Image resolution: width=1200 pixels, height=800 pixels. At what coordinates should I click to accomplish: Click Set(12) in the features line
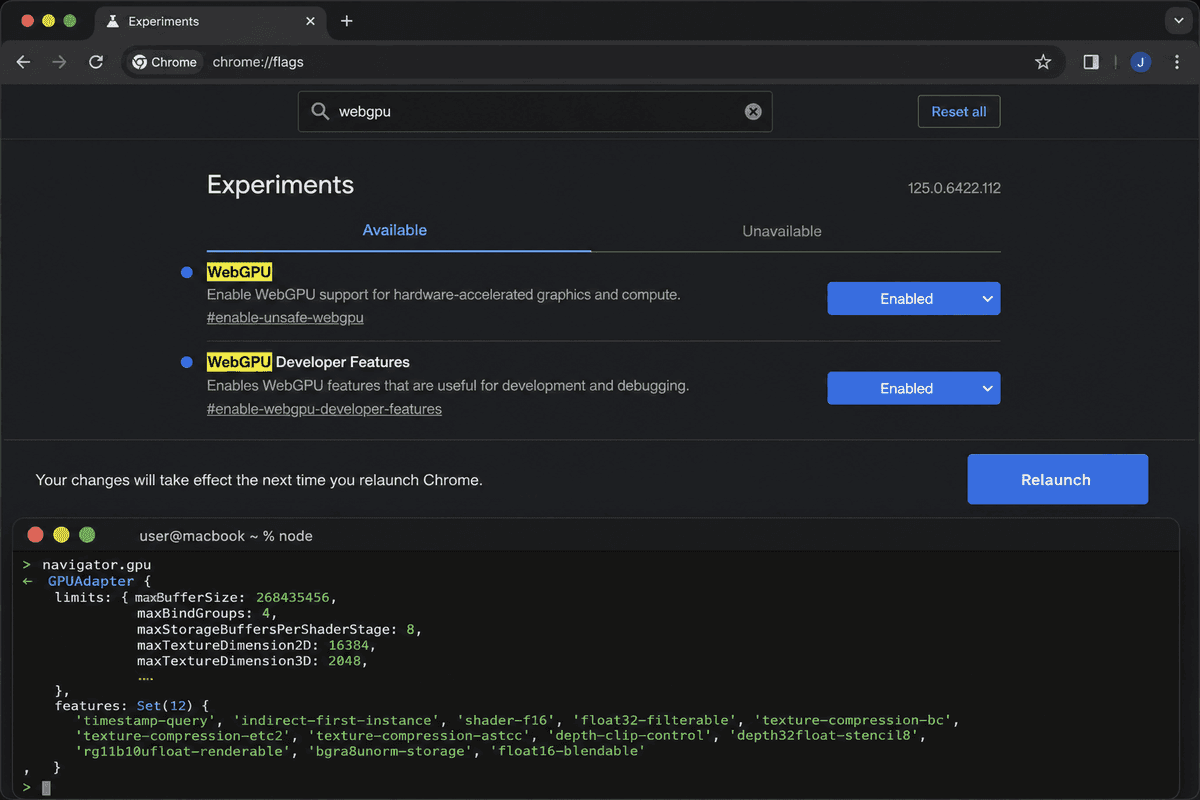click(167, 705)
